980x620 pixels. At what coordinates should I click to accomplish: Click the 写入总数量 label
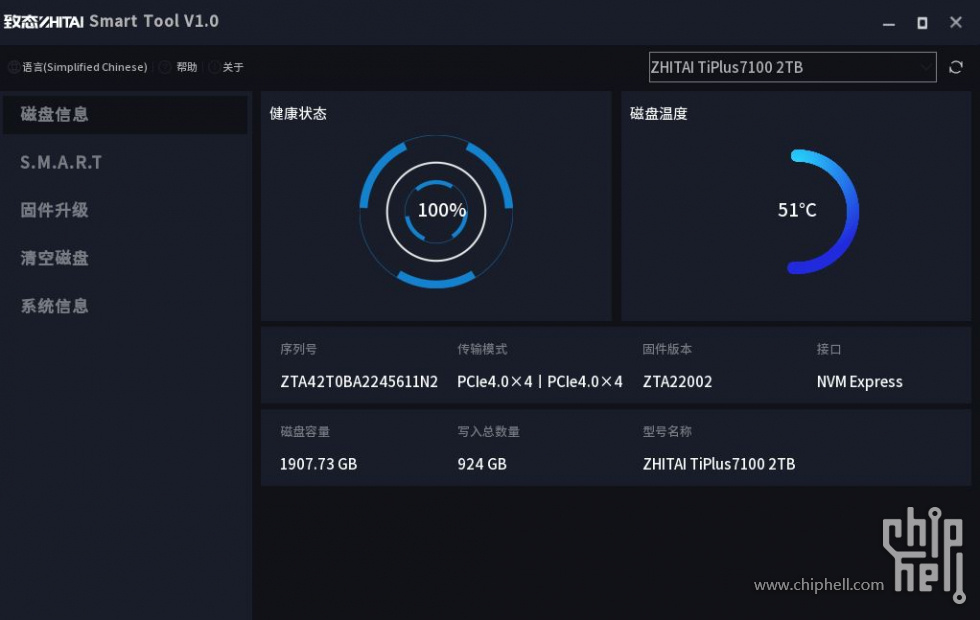(x=488, y=431)
